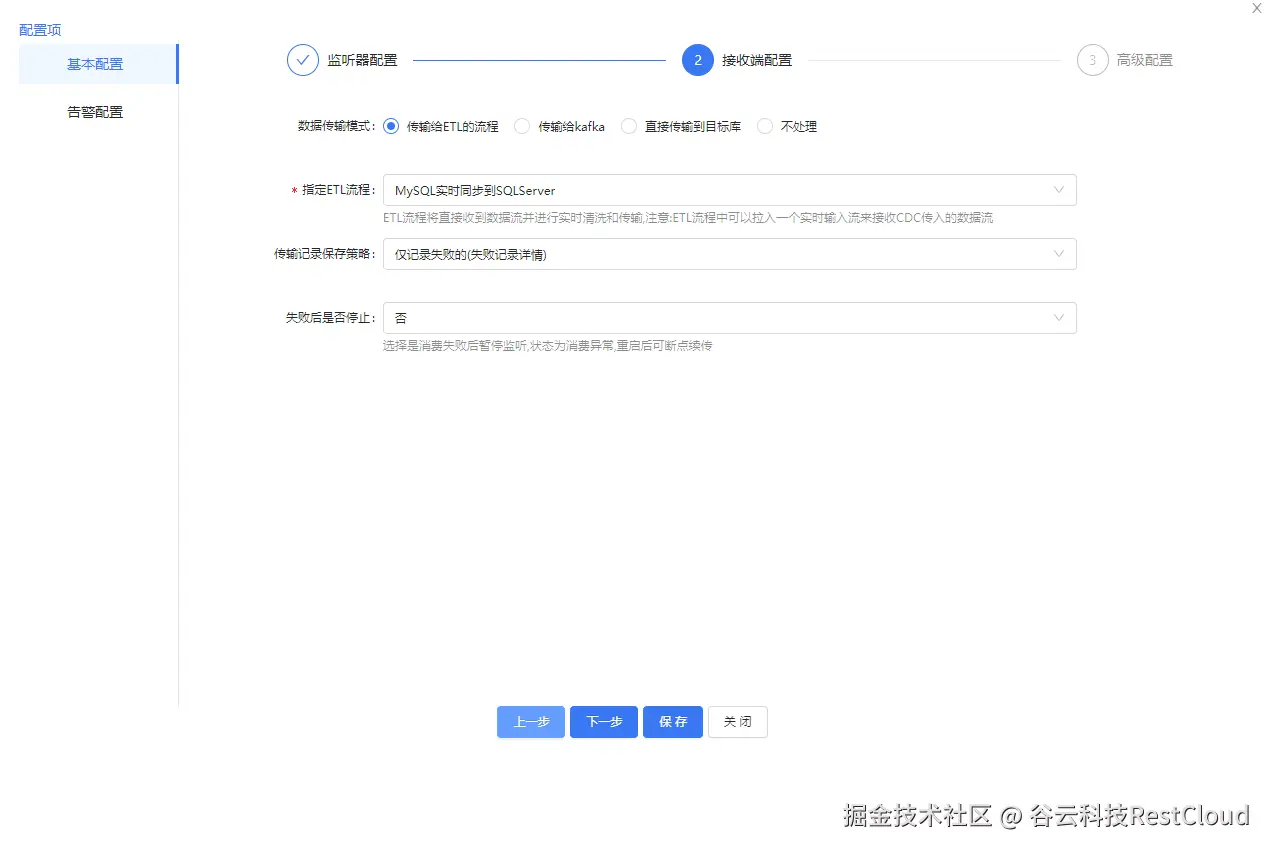This screenshot has height=853, width=1274.
Task: Switch to the 基本配置 tab
Action: [x=98, y=64]
